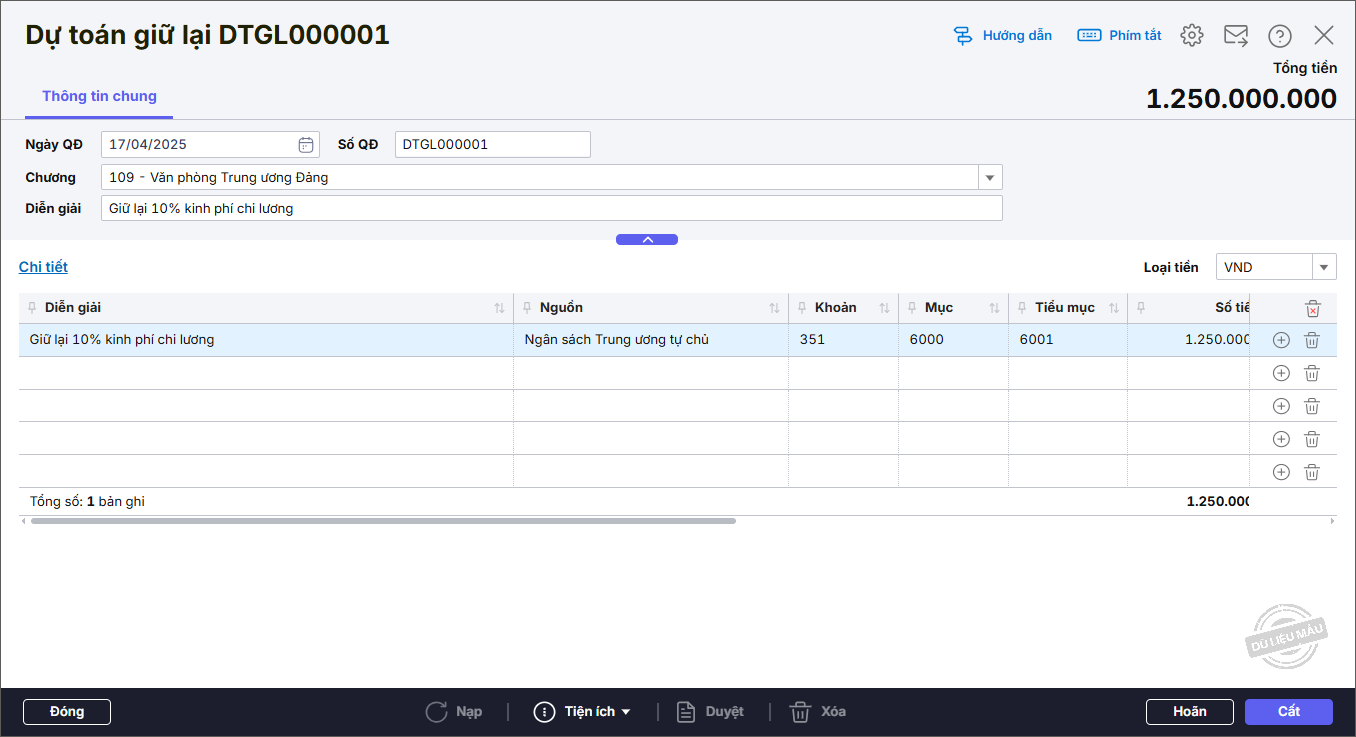This screenshot has height=737, width=1356.
Task: Click the Số QĐ input field
Action: click(x=492, y=145)
